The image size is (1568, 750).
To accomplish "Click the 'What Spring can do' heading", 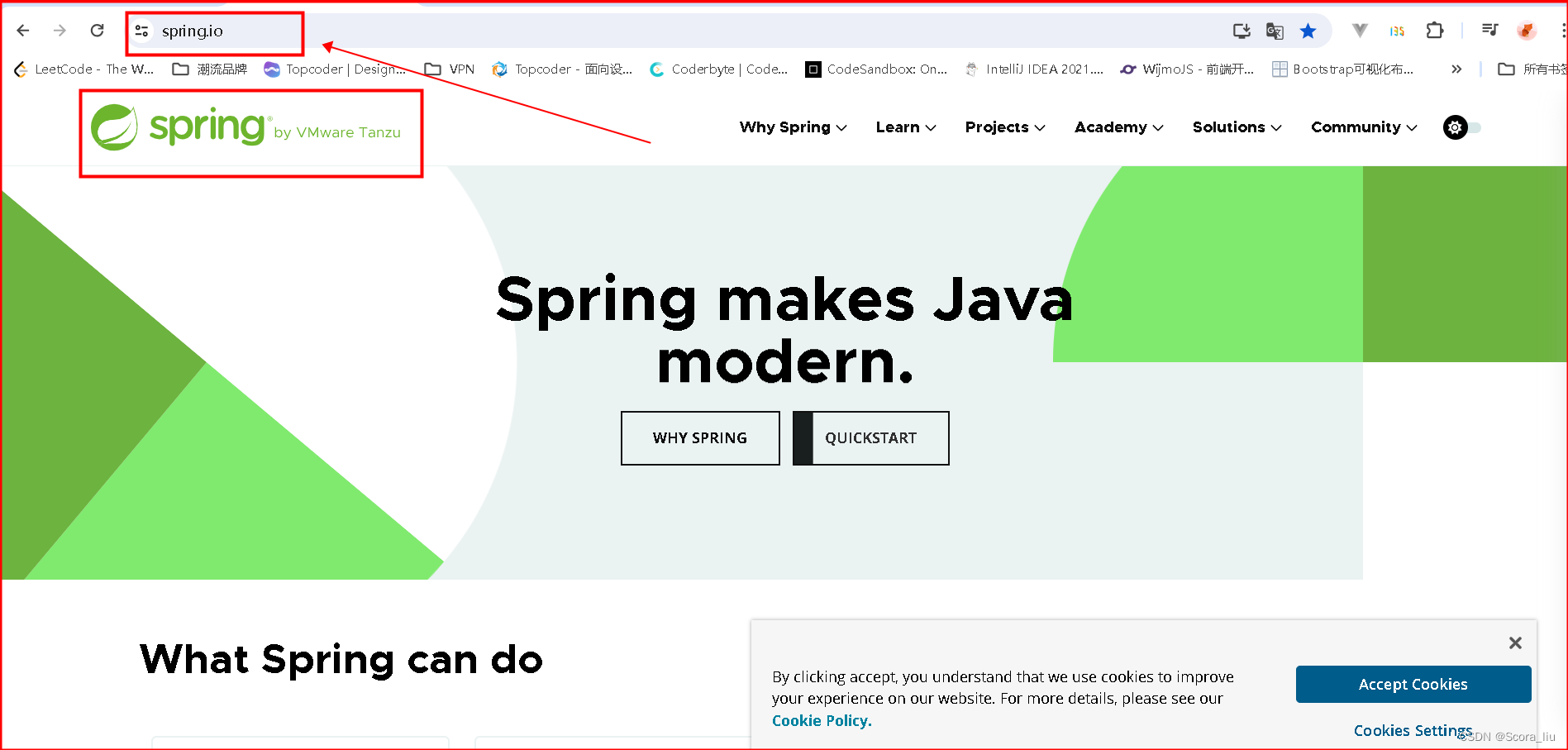I will click(341, 660).
